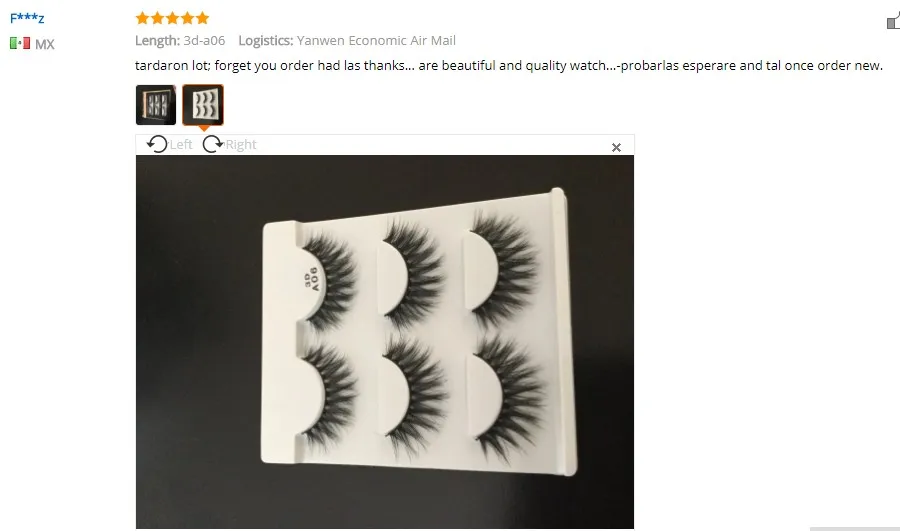Click the fifth orange rating star
Screen dimensions: 900x531
[202, 18]
